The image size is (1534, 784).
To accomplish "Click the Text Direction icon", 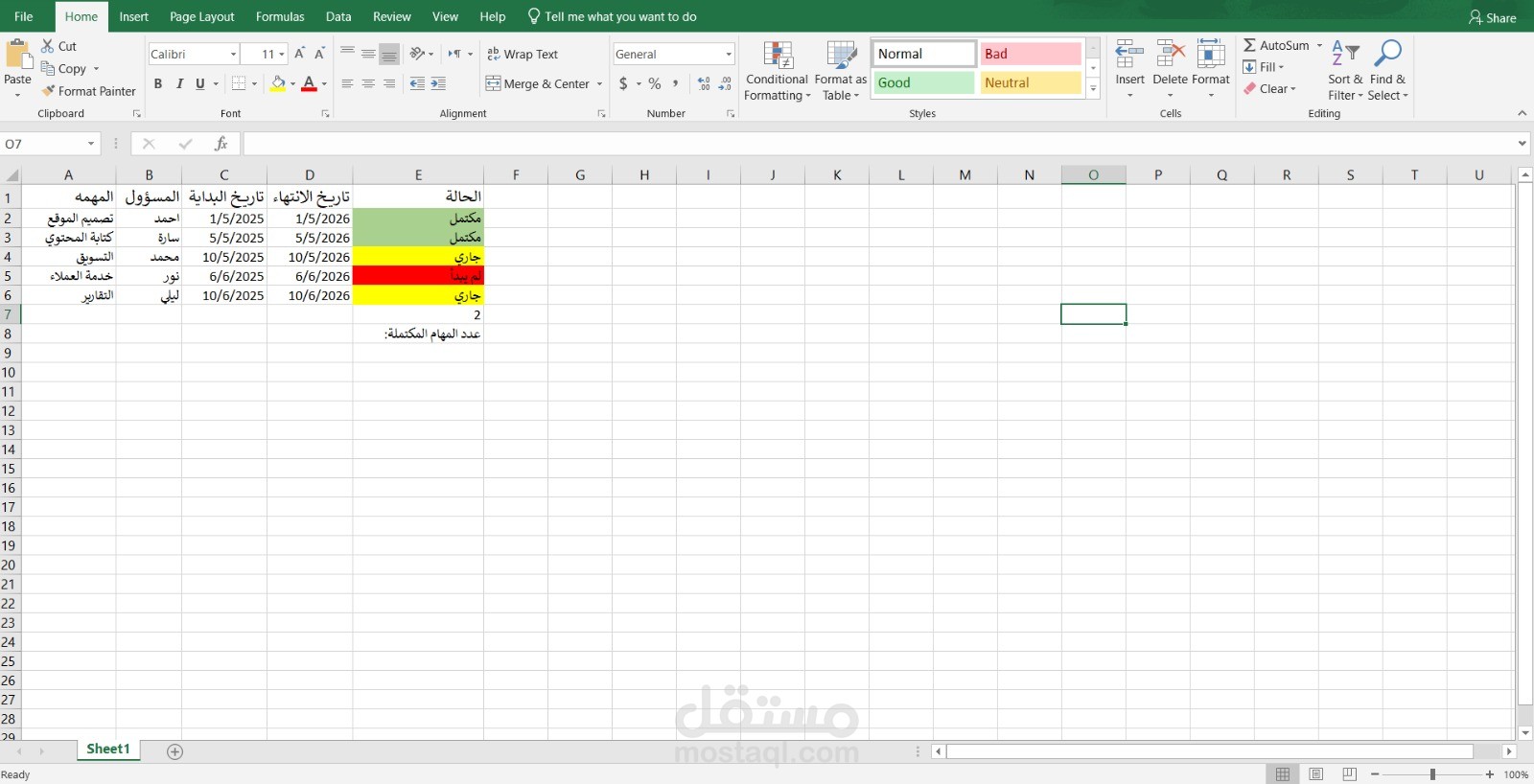I will coord(454,54).
